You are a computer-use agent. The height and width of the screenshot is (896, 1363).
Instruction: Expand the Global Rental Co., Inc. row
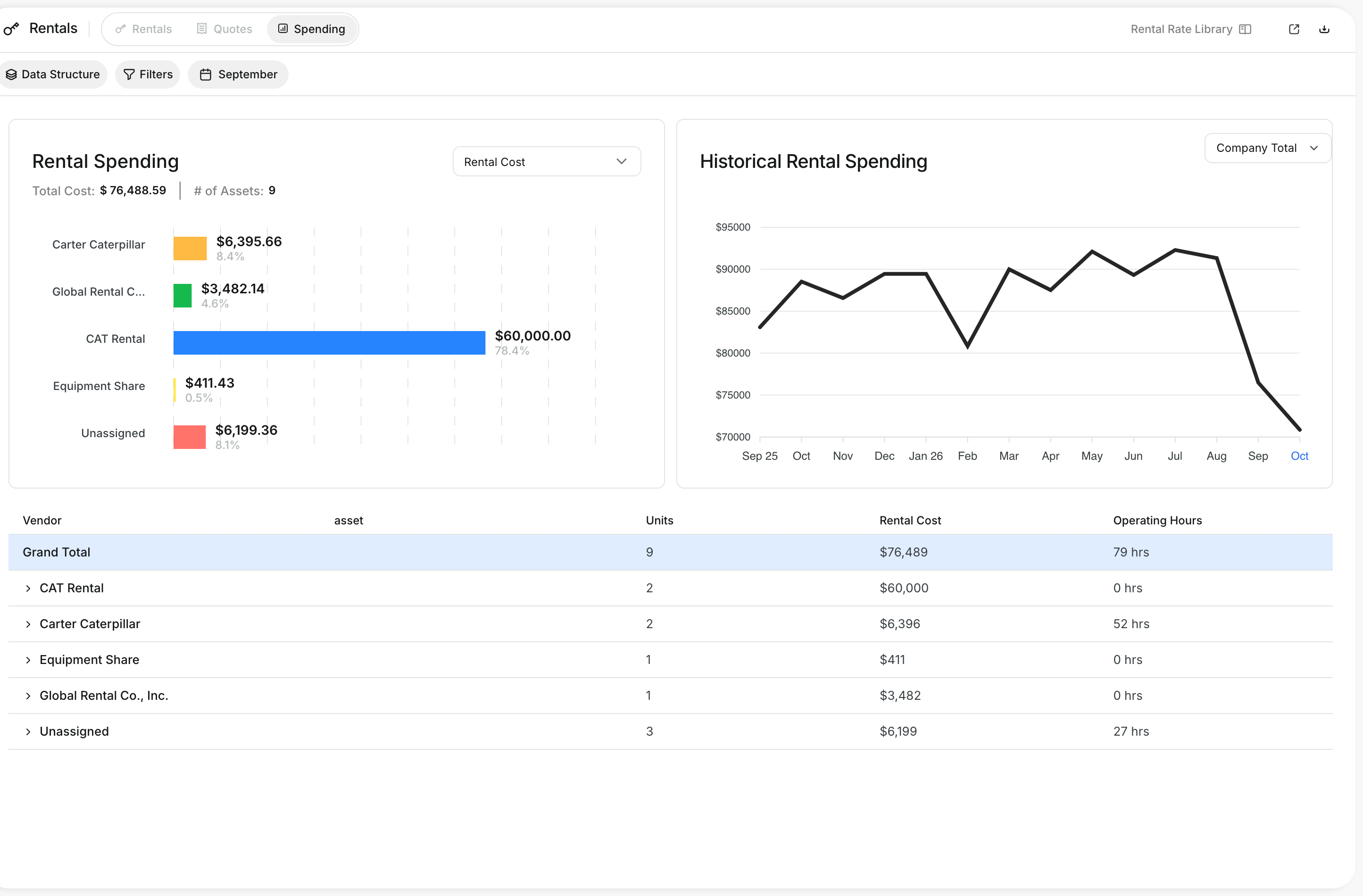pos(28,696)
